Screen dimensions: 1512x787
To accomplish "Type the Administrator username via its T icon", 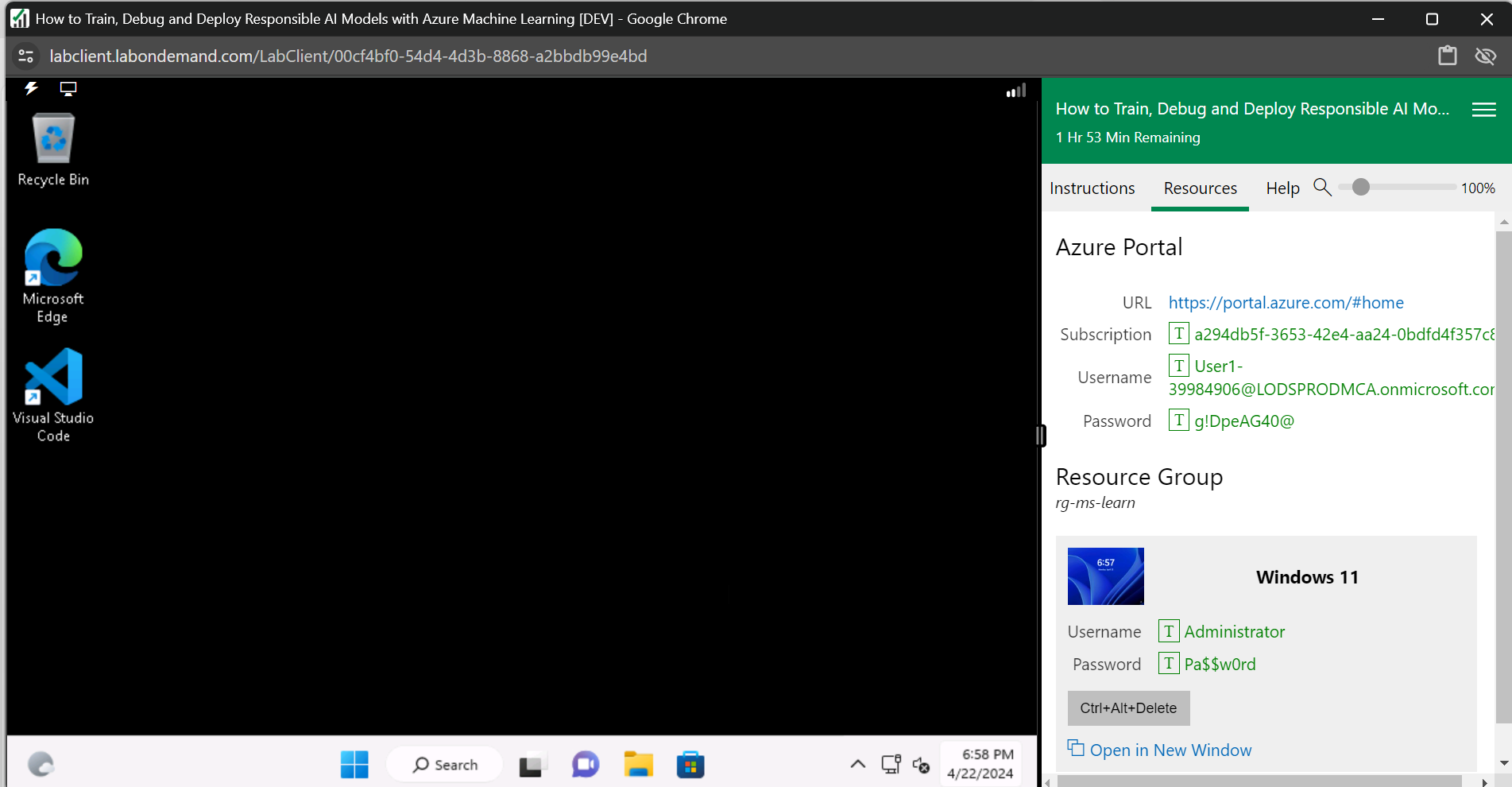I will tap(1169, 631).
